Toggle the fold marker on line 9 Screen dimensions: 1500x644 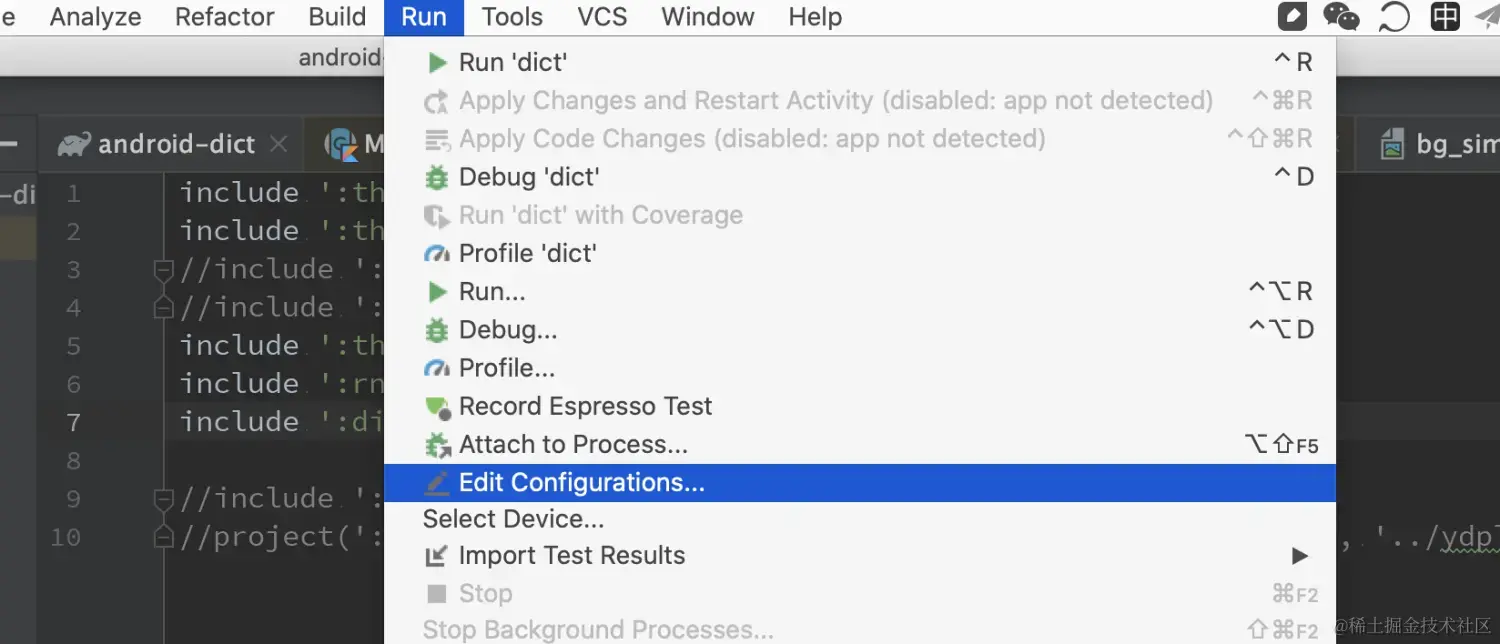point(163,499)
